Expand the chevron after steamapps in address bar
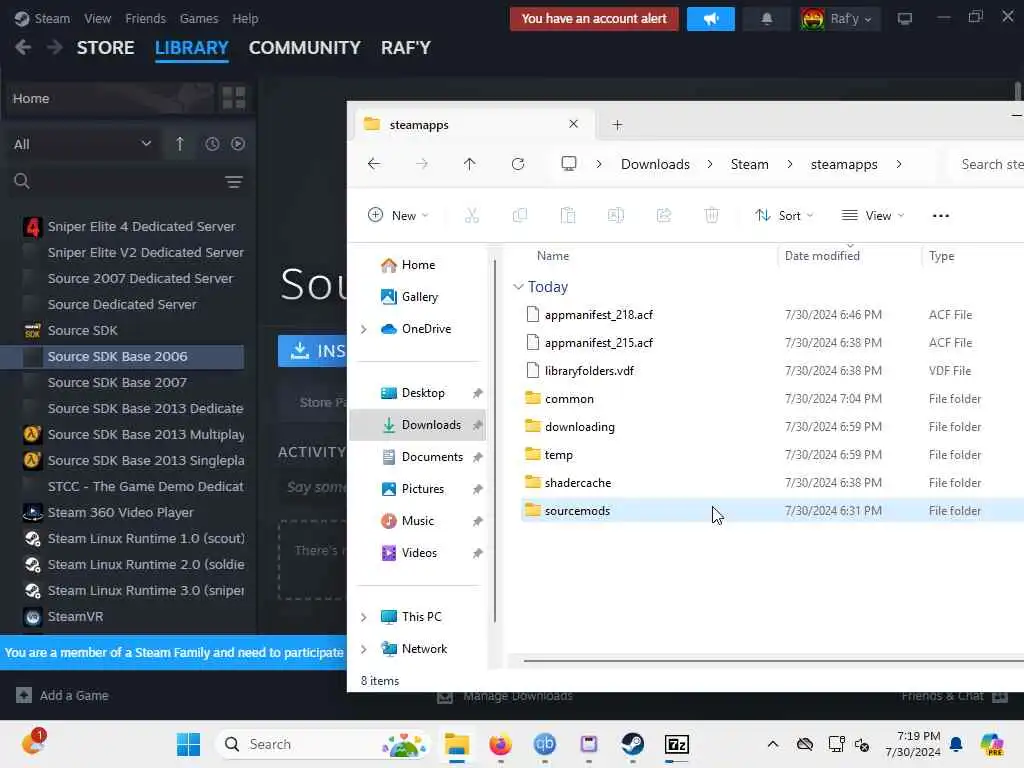Image resolution: width=1024 pixels, height=768 pixels. 899,165
